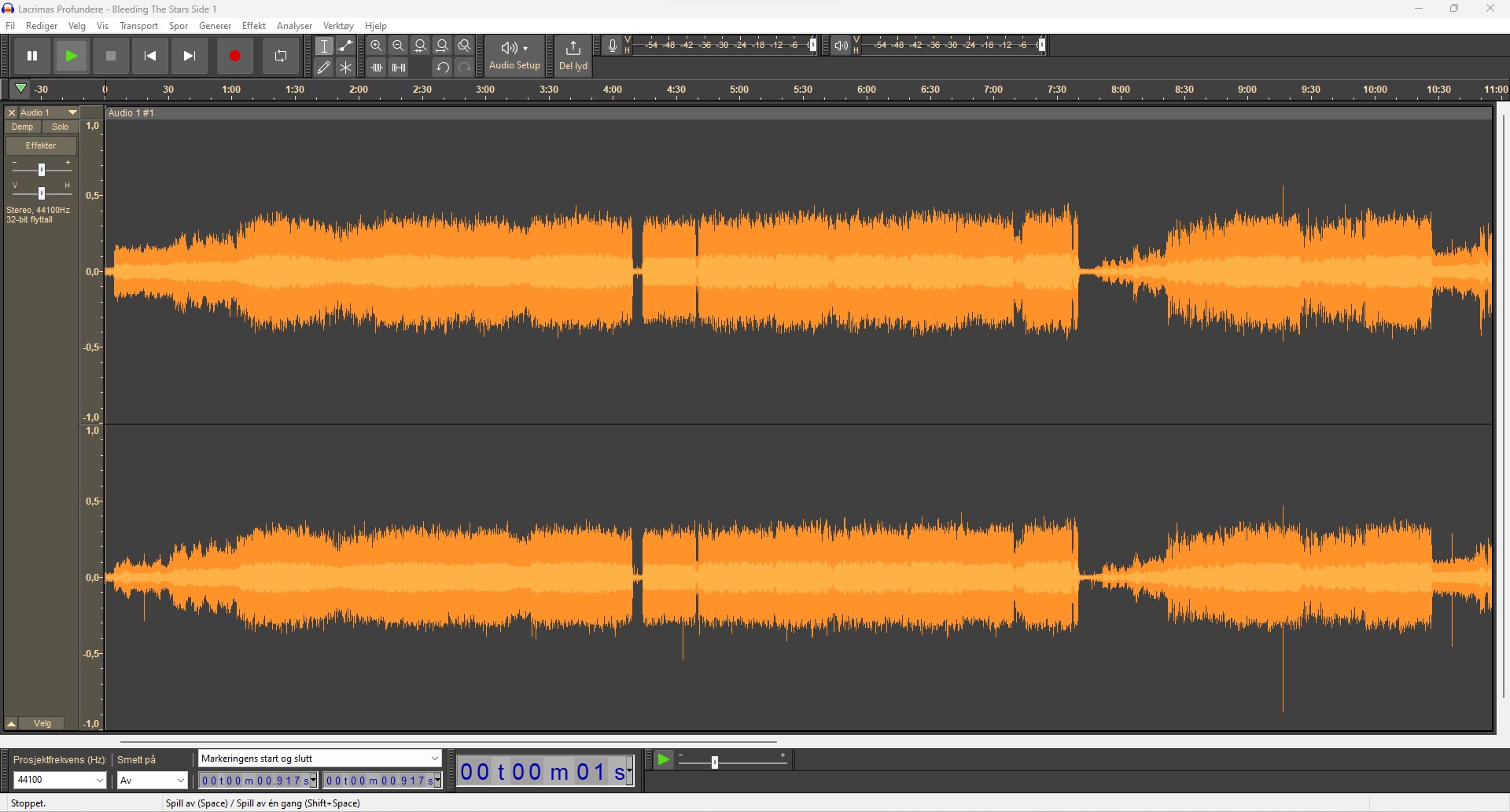This screenshot has width=1510, height=812.
Task: Skip to start of track
Action: point(150,56)
